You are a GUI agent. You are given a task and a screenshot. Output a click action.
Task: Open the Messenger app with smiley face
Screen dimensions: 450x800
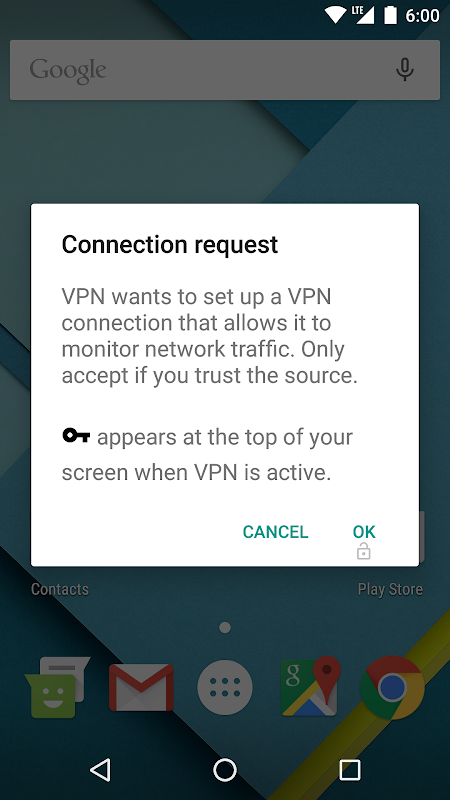tap(57, 687)
